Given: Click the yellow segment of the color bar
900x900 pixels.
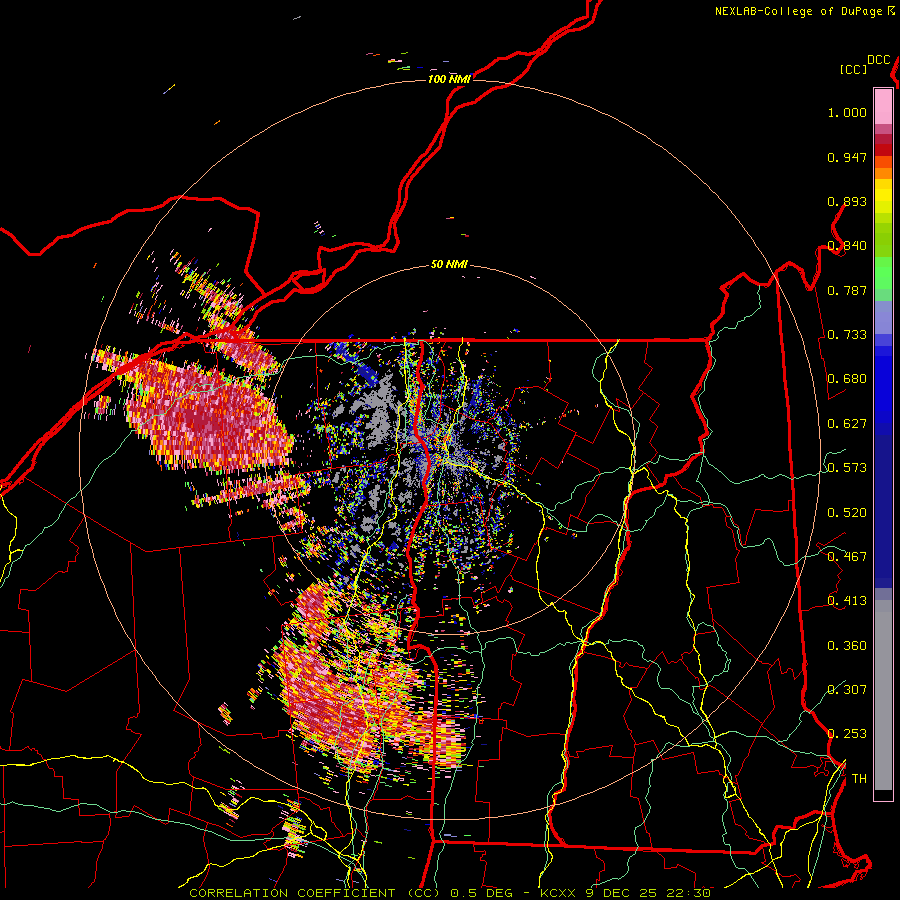Looking at the screenshot, I should tap(883, 196).
